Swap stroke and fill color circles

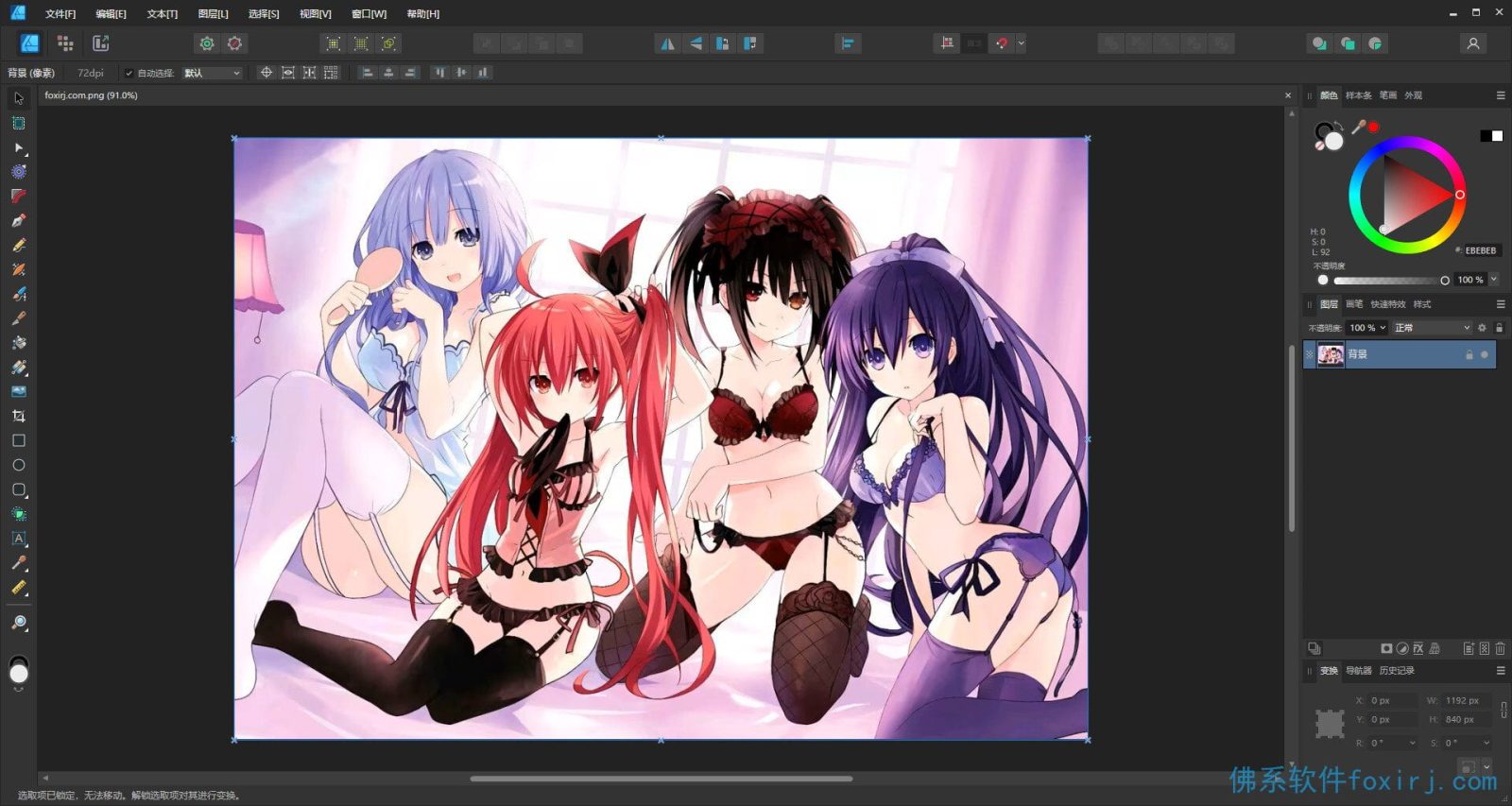(1339, 126)
